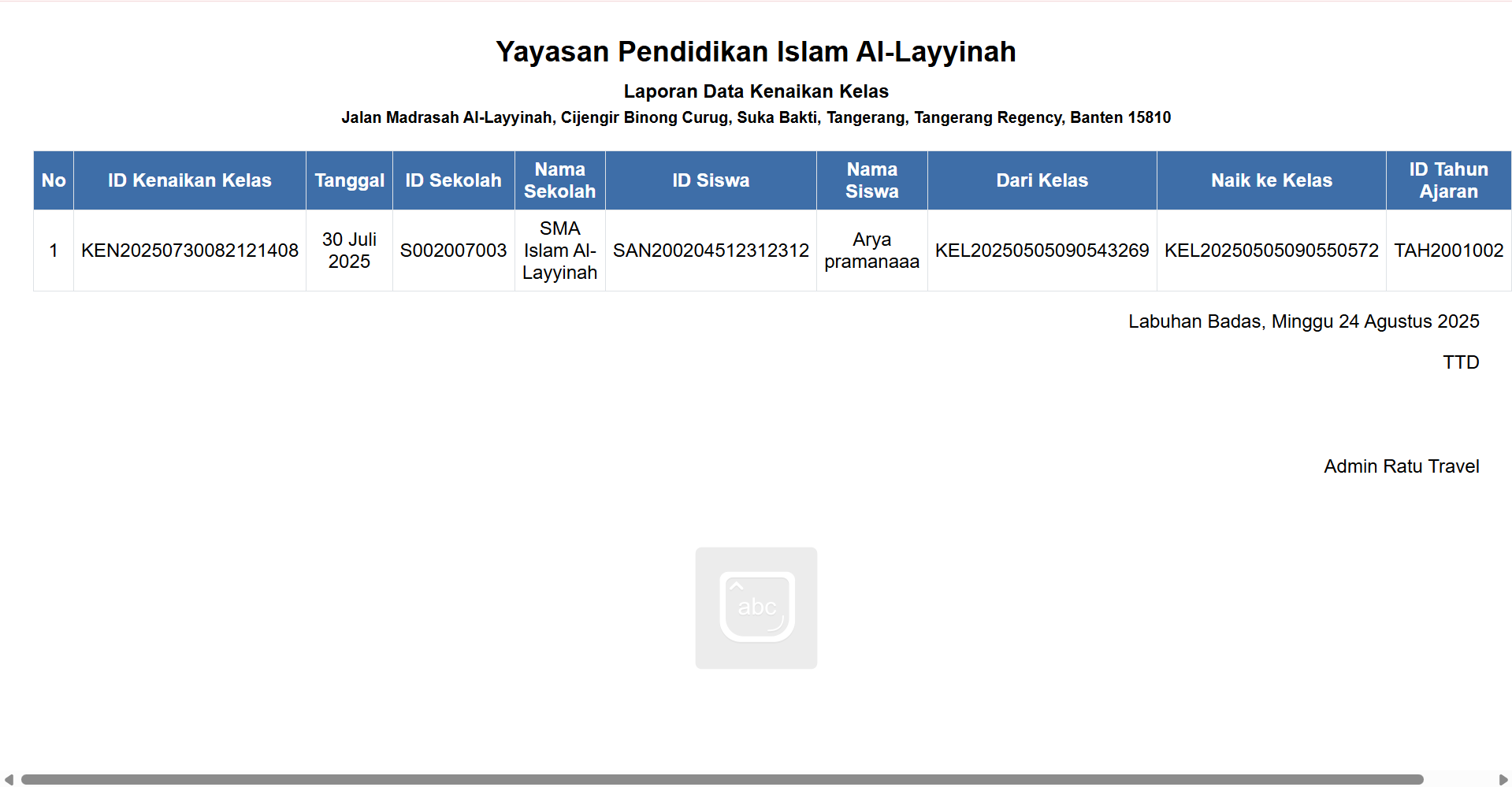This screenshot has width=1512, height=787.
Task: Click the Dari Kelas column header
Action: tap(1042, 180)
